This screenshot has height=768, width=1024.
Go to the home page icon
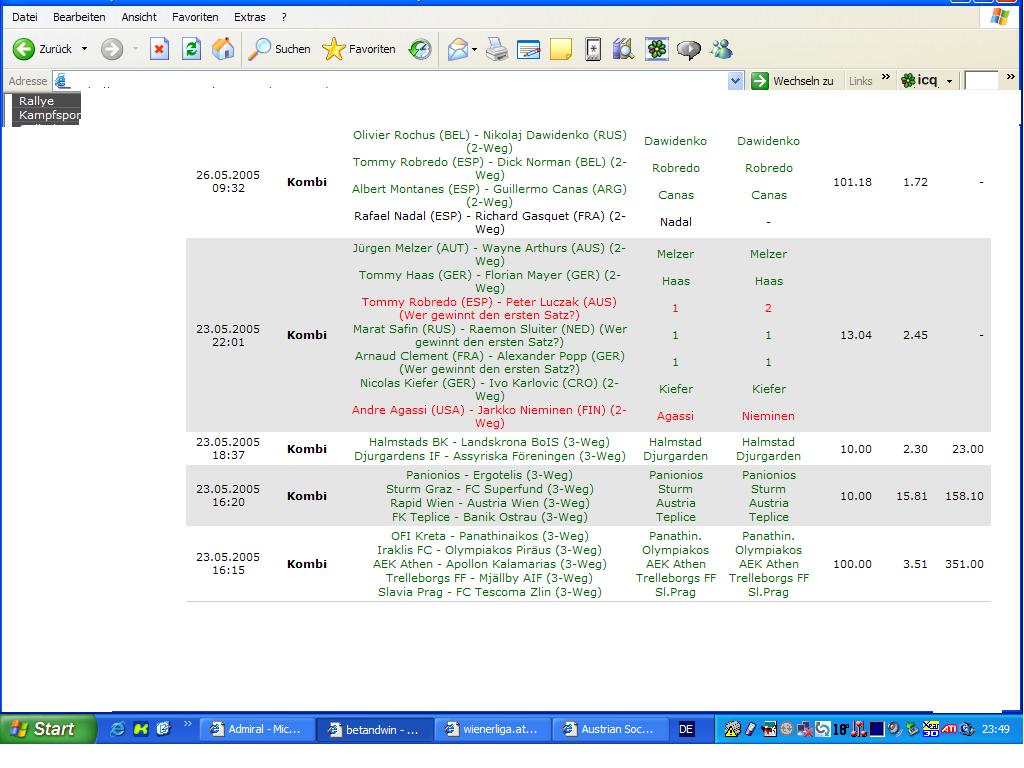click(x=223, y=49)
